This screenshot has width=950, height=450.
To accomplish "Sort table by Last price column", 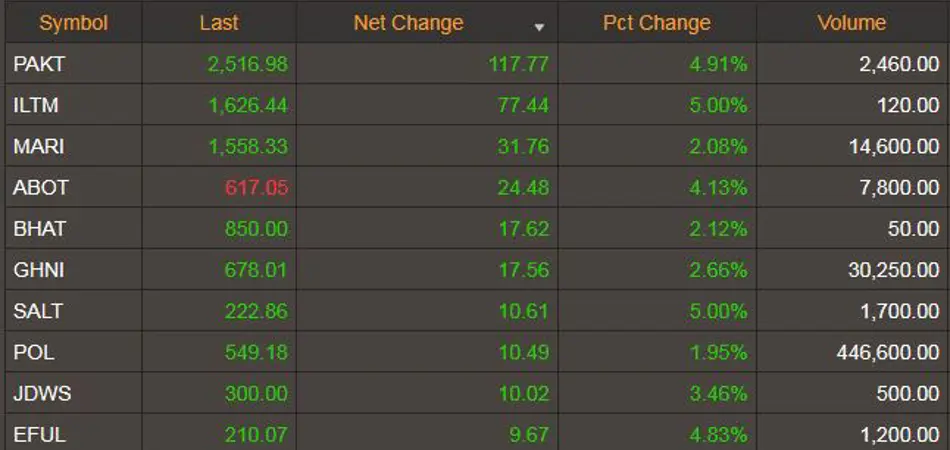I will (x=218, y=22).
